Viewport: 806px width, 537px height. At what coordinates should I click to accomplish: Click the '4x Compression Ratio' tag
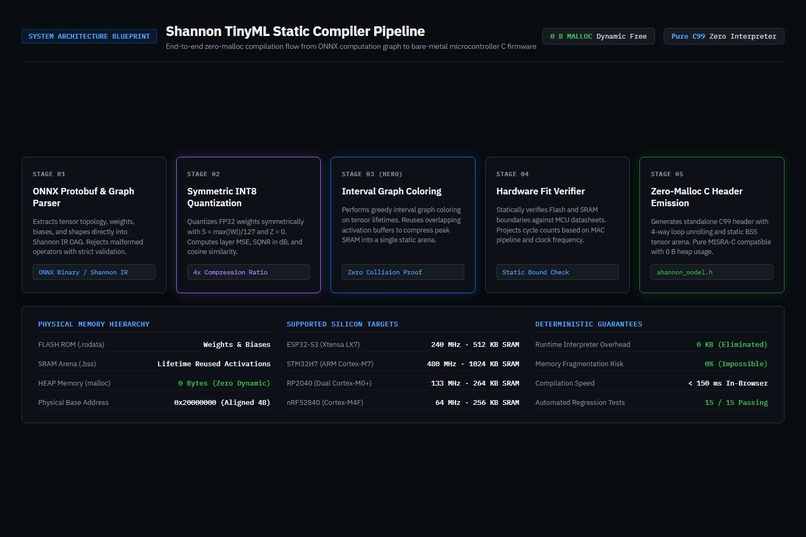[x=248, y=272]
